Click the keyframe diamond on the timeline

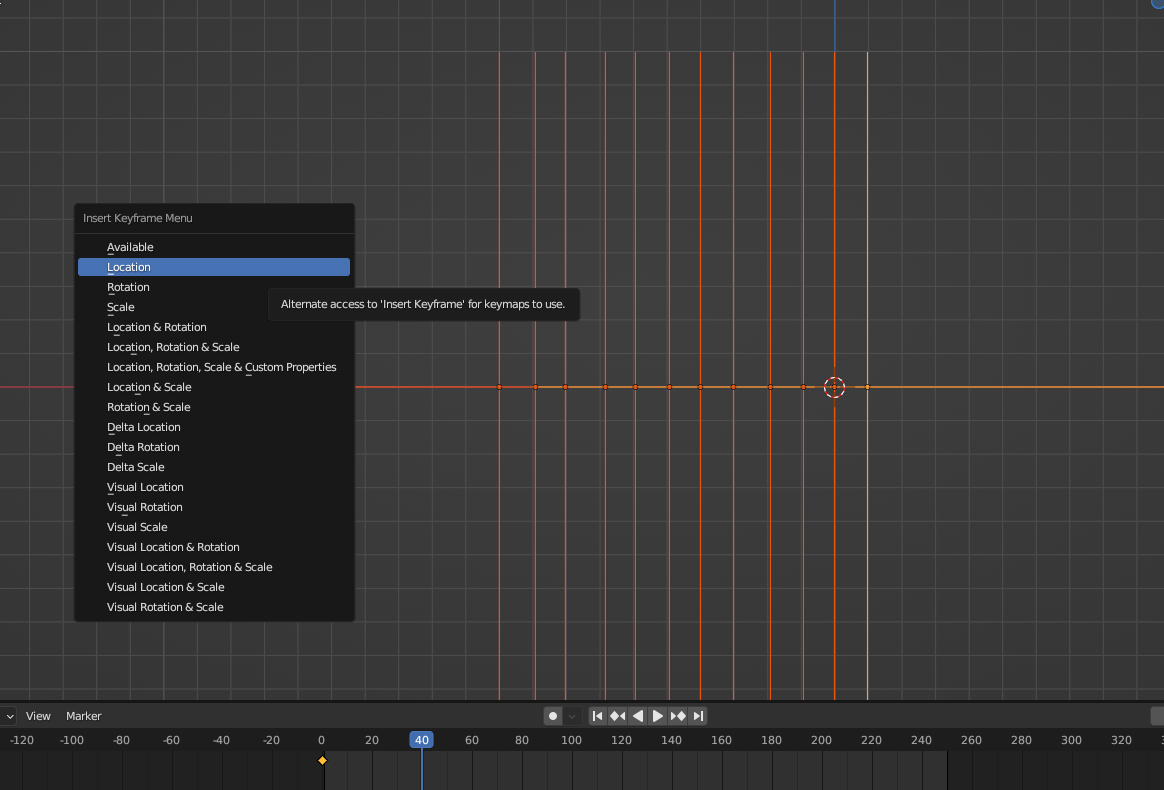pyautogui.click(x=322, y=760)
